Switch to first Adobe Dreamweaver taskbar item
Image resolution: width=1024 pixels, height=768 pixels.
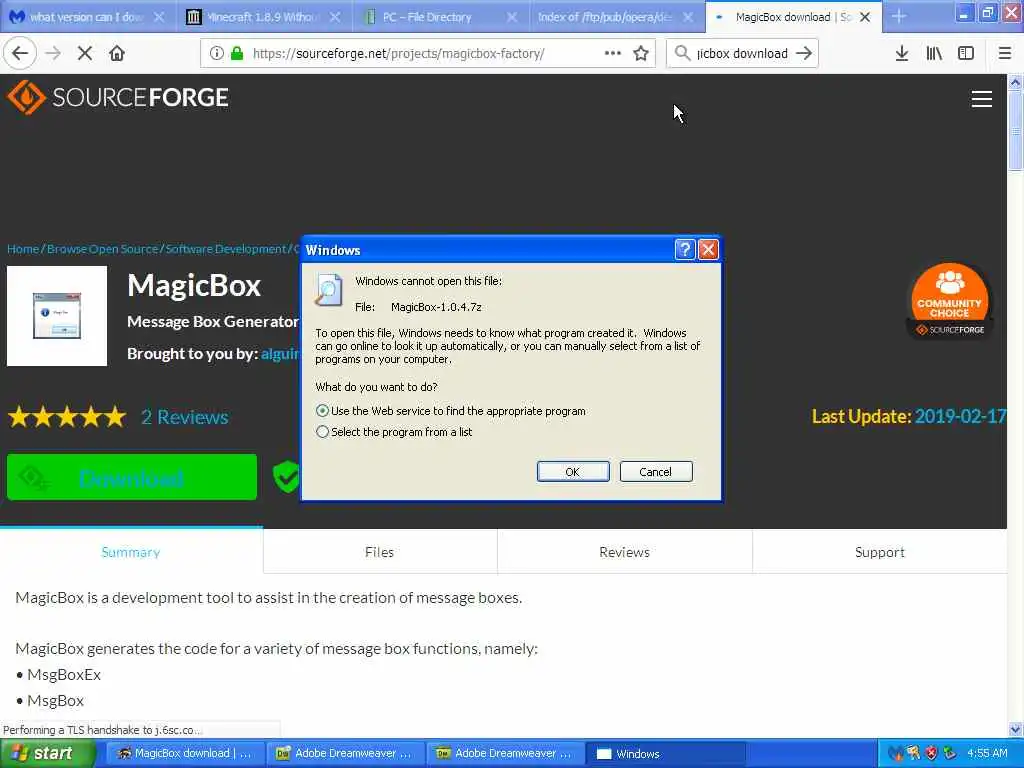(344, 754)
